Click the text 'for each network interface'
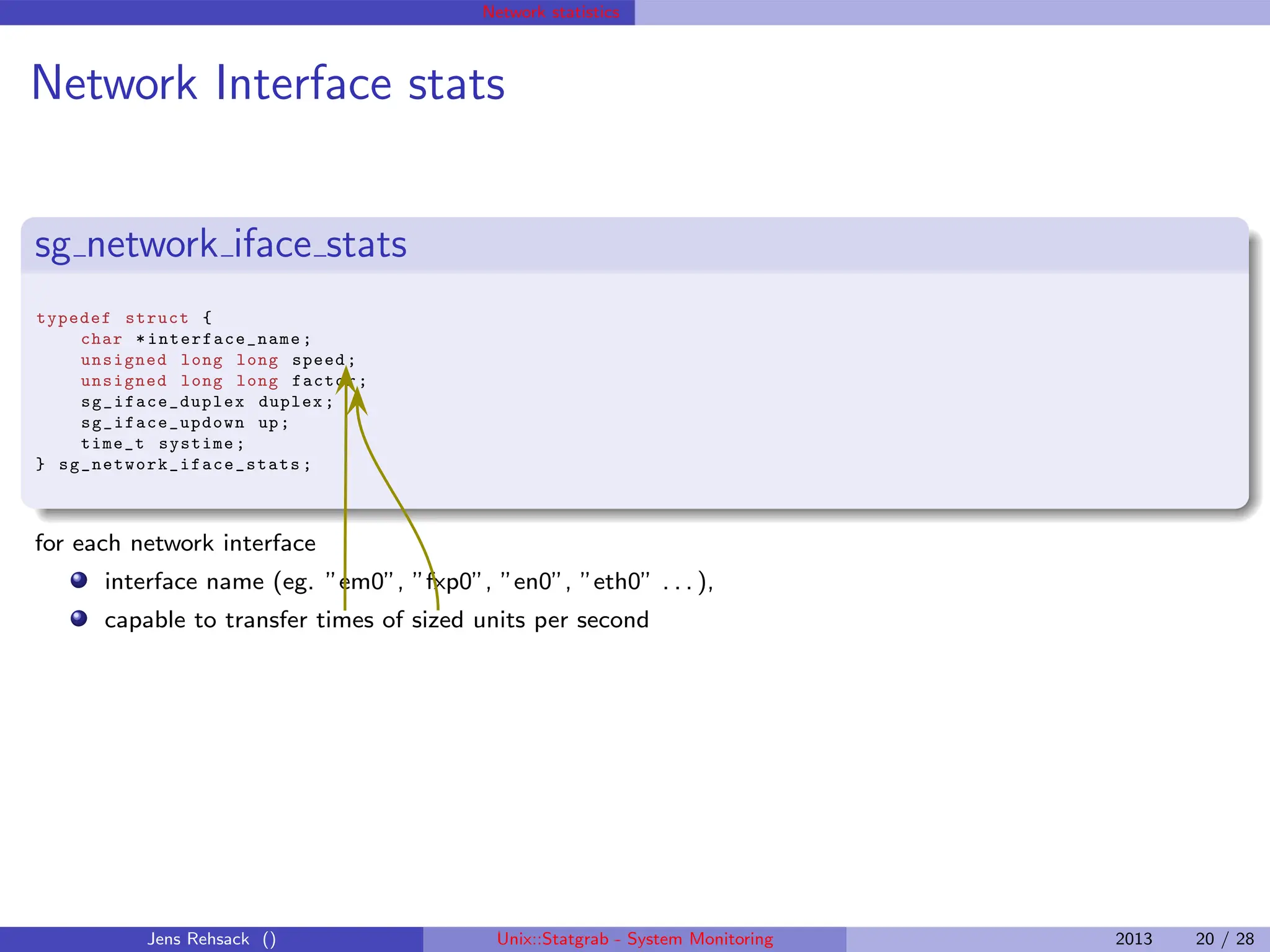This screenshot has height=952, width=1270. click(x=175, y=543)
